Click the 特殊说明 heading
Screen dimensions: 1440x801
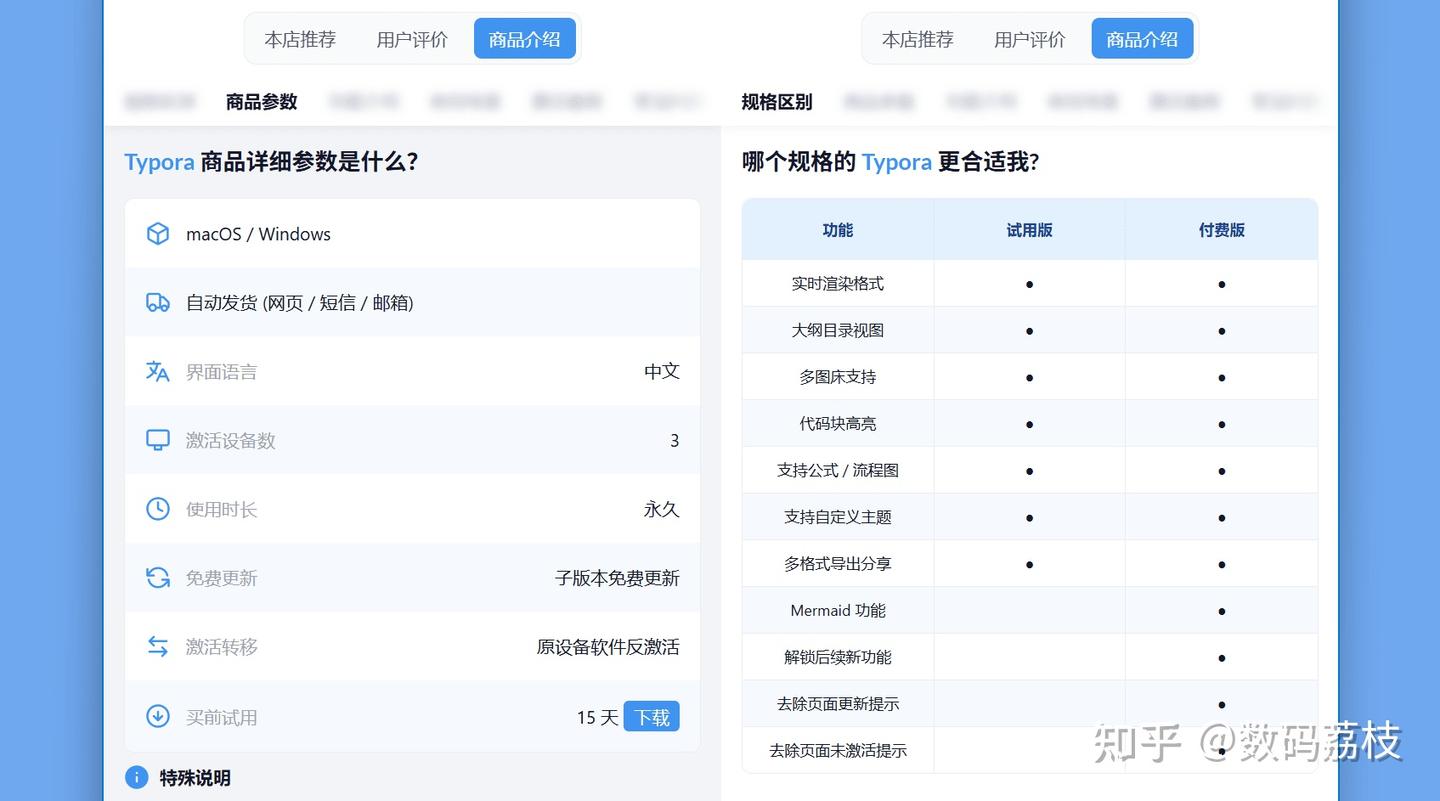[195, 778]
